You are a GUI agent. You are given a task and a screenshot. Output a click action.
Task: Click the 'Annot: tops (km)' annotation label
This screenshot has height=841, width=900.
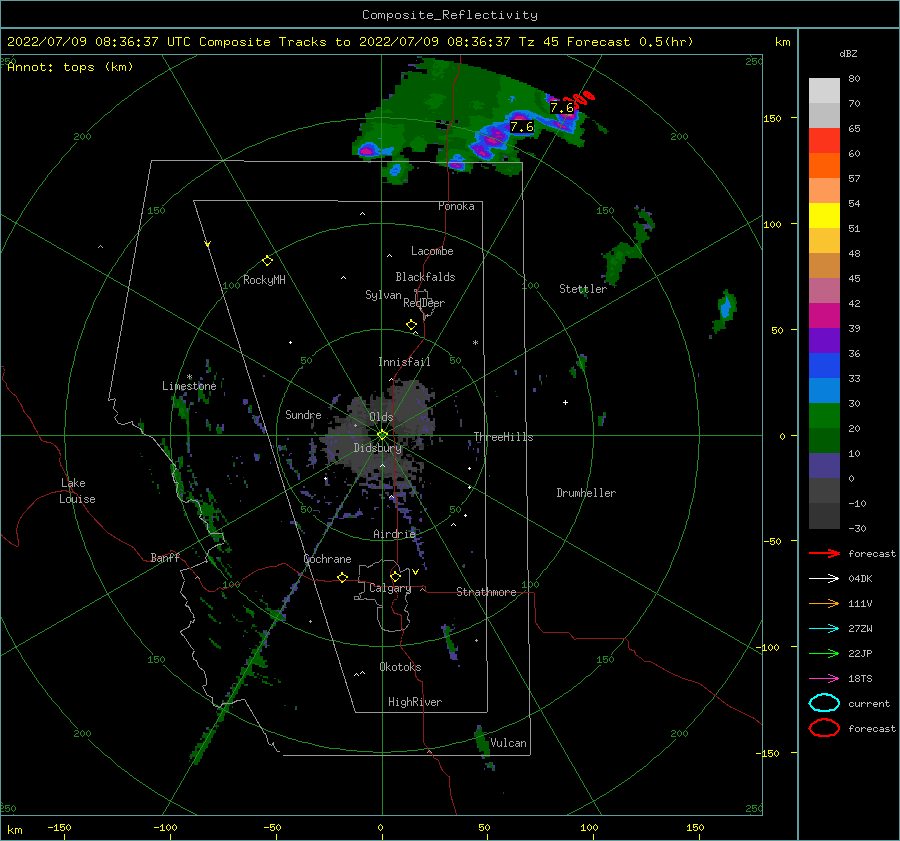click(70, 67)
